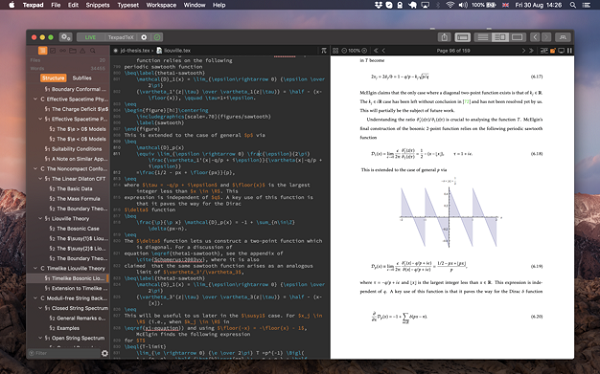Toggle LIVE typesetting mode
Viewport: 600px width, 374px height.
click(90, 37)
